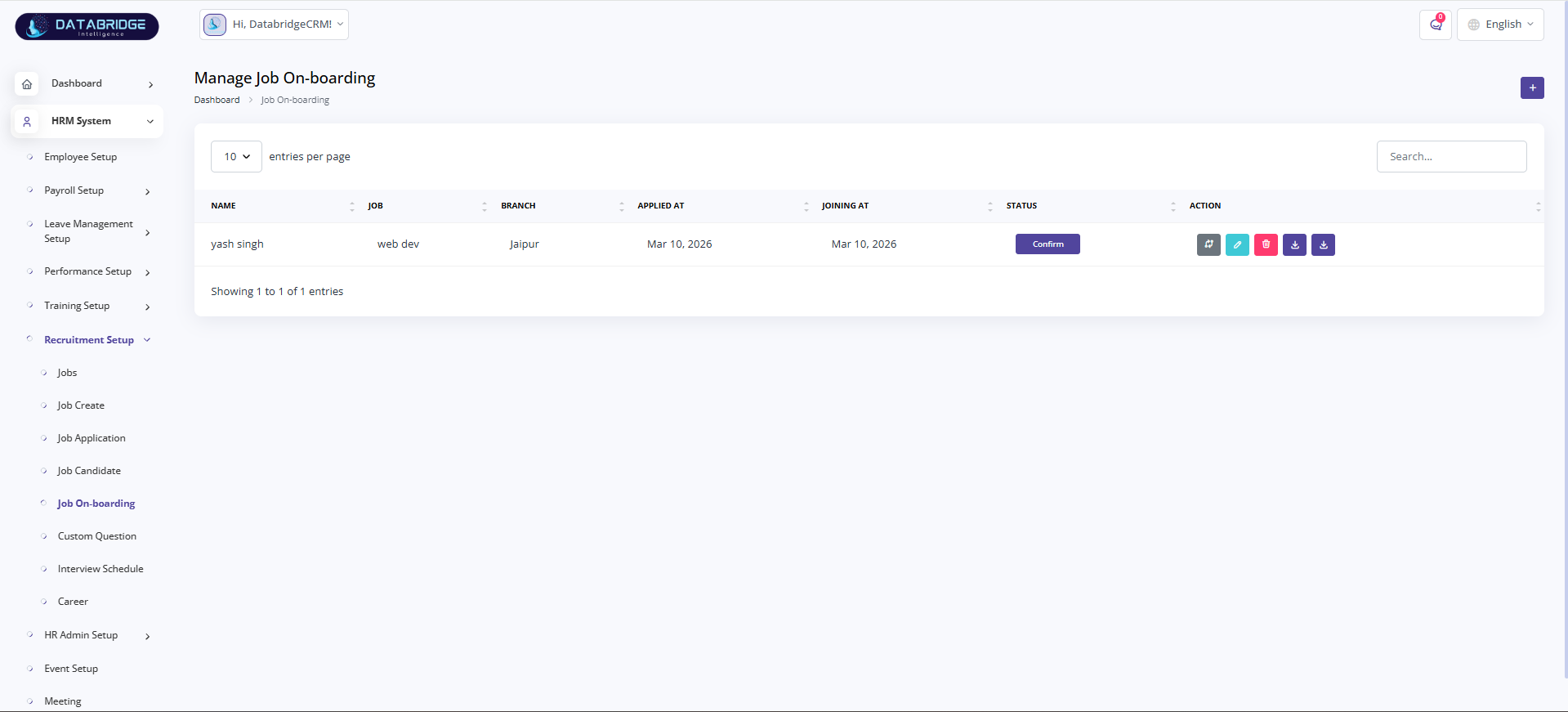1568x712 pixels.
Task: Click the plus button to create on-boarding
Action: click(x=1532, y=87)
